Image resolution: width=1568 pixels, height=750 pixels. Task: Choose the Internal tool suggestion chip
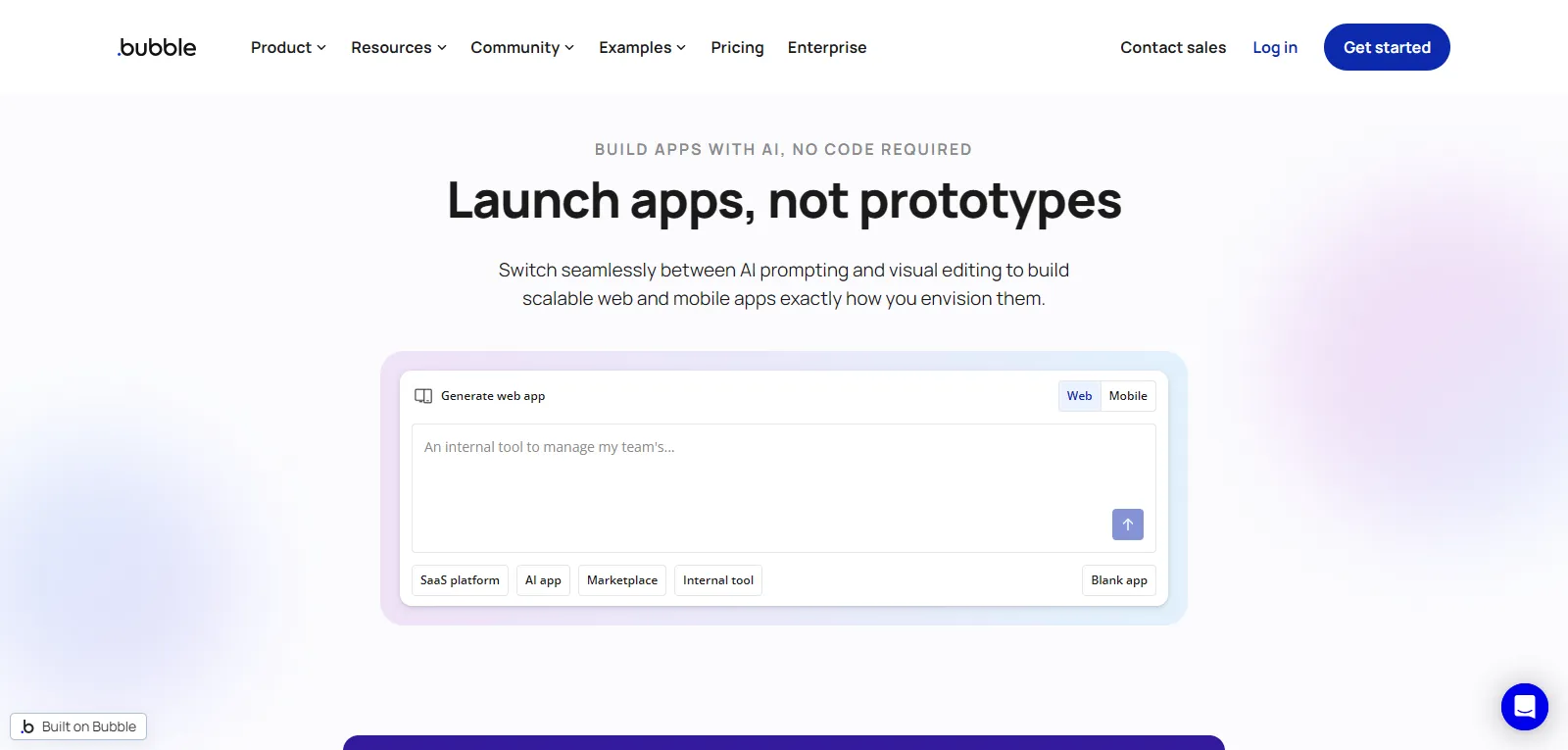point(718,580)
